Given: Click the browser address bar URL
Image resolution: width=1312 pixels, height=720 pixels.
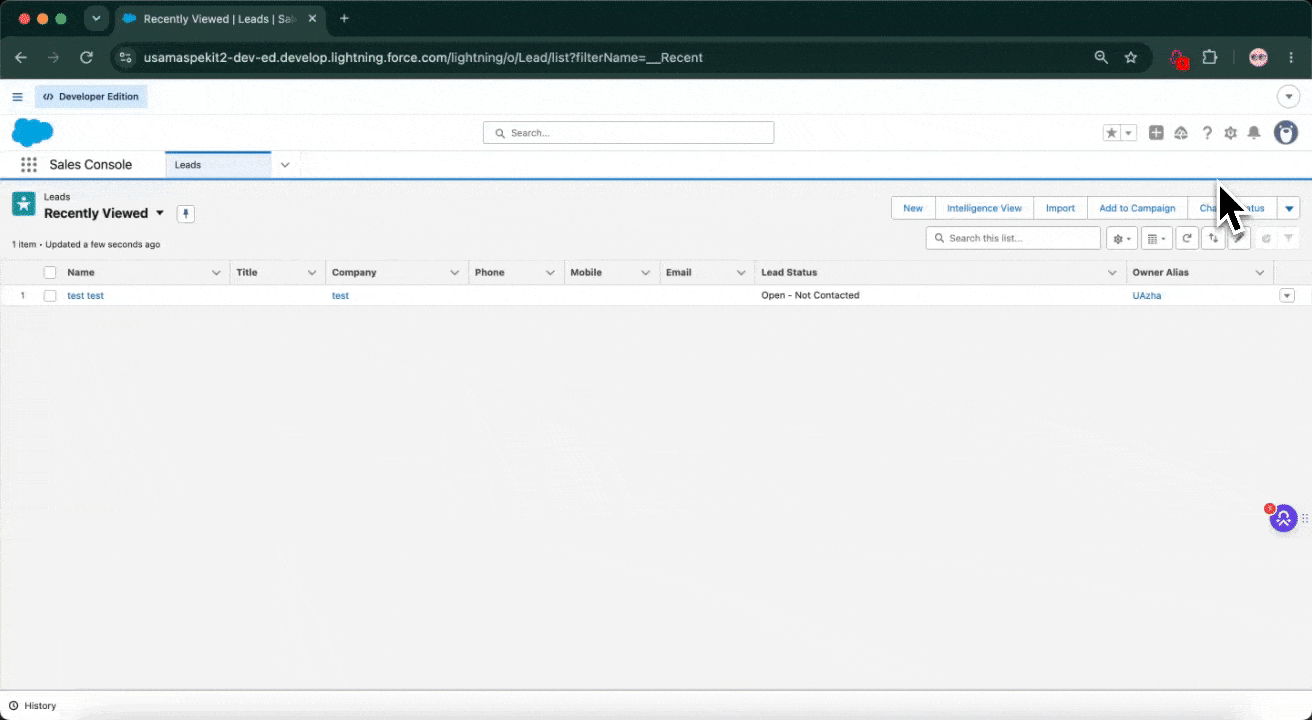Looking at the screenshot, I should point(423,58).
